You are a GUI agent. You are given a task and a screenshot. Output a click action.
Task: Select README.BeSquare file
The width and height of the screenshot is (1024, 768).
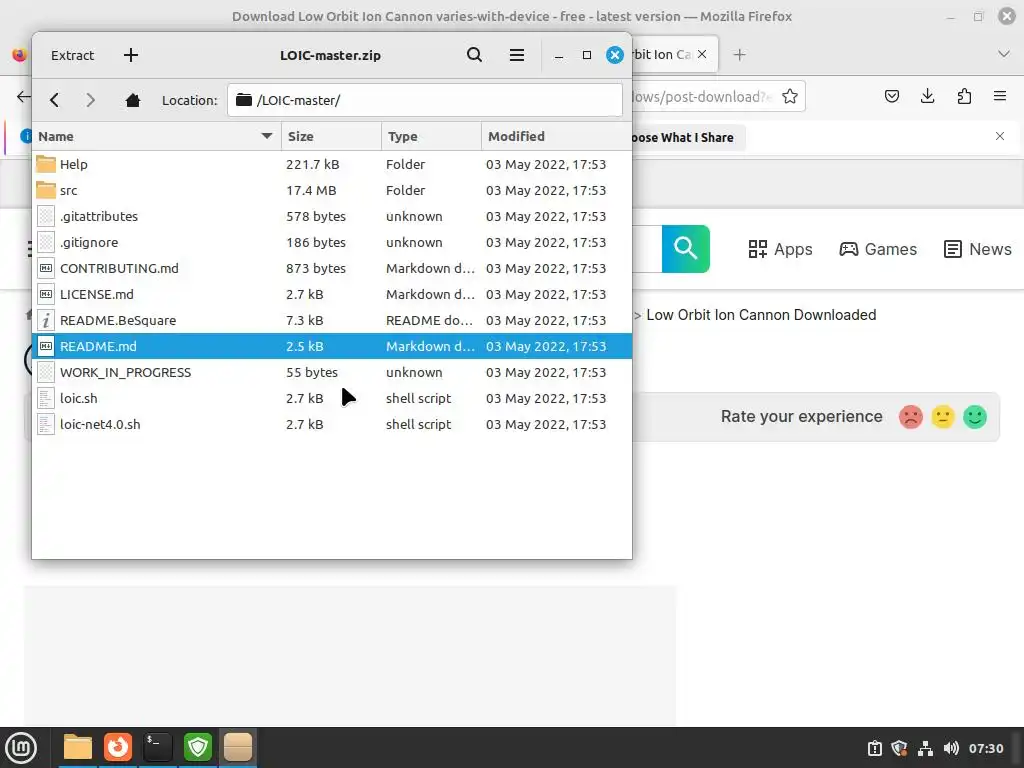click(332, 321)
